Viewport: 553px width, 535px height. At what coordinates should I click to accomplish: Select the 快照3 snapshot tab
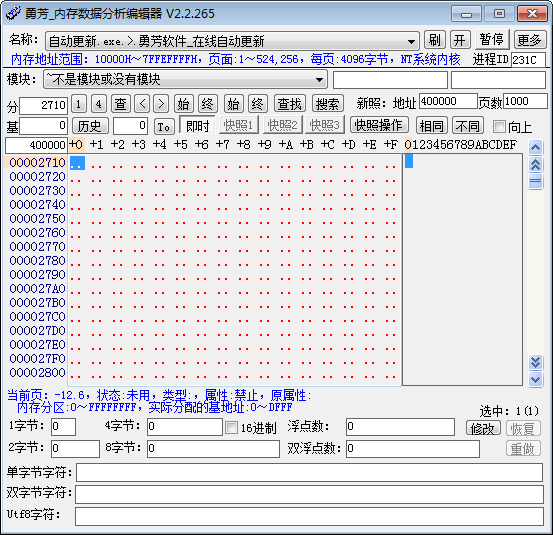pyautogui.click(x=325, y=125)
